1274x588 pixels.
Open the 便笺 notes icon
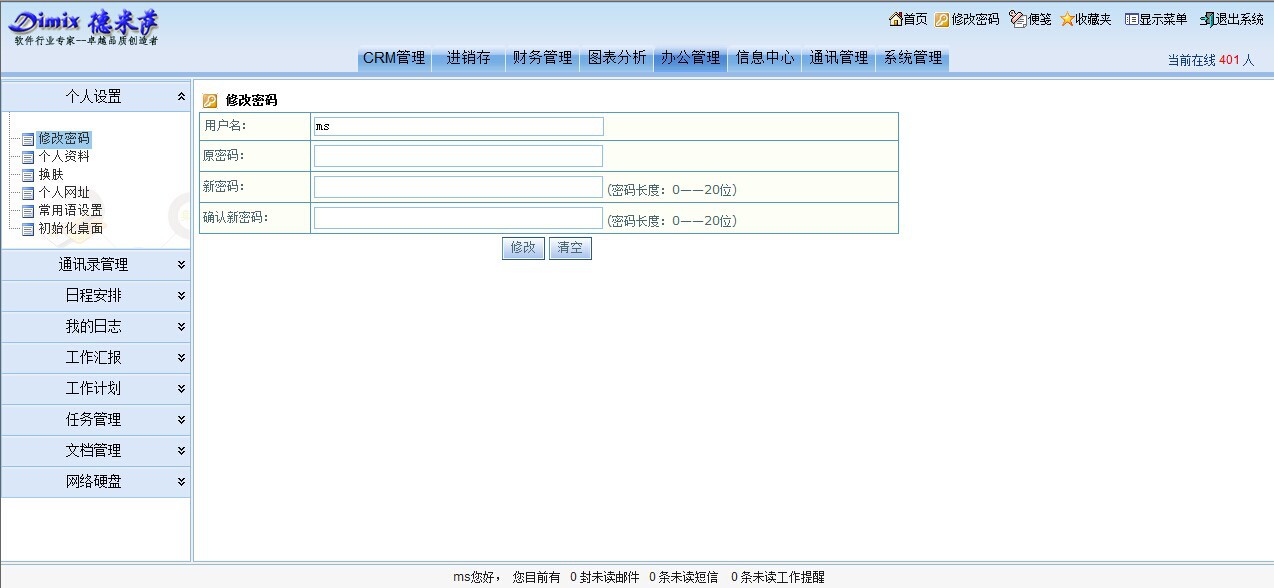(1018, 19)
